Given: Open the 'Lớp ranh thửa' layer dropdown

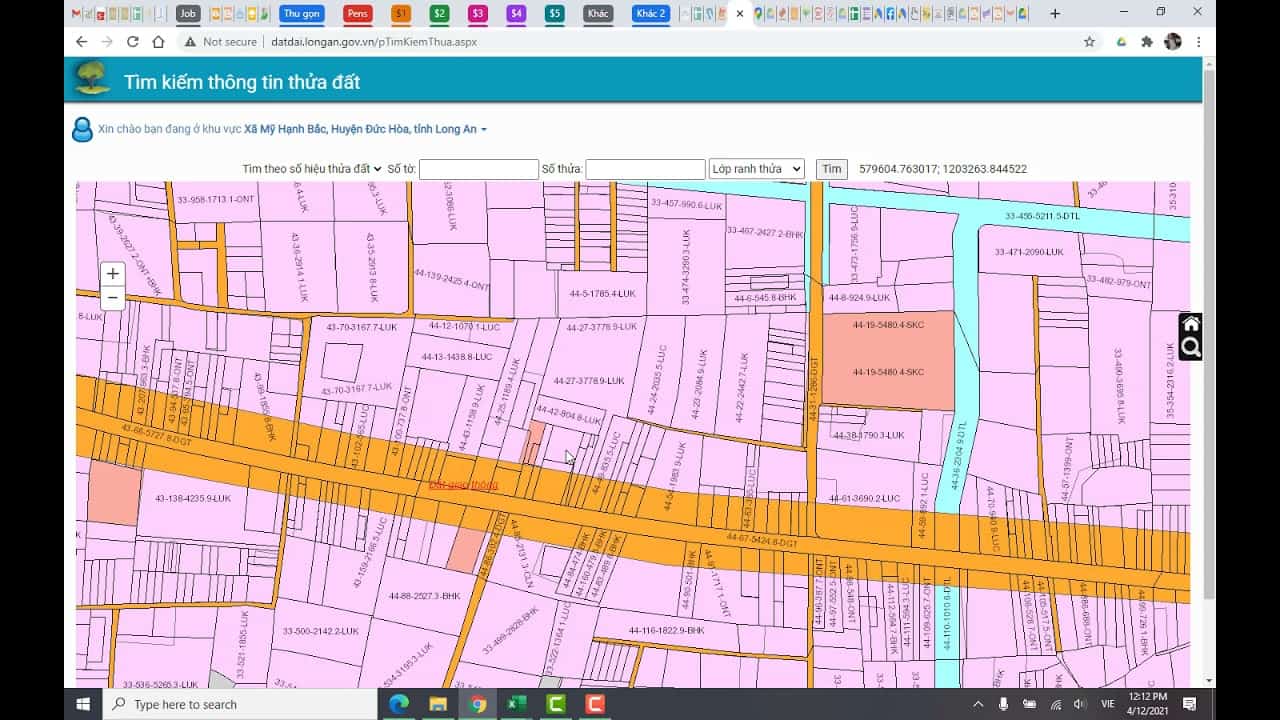Looking at the screenshot, I should click(756, 169).
